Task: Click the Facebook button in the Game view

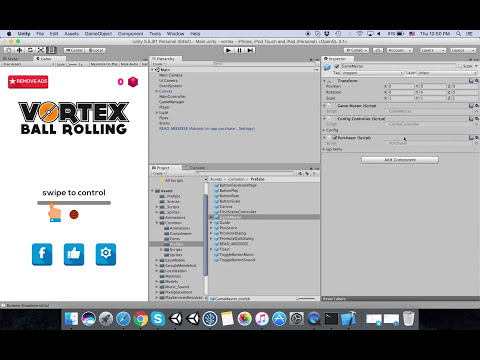Action: coord(42,254)
